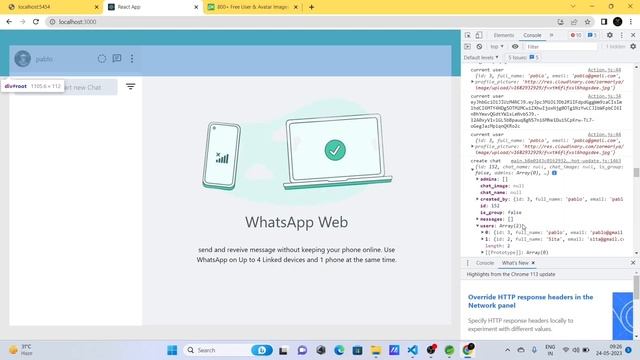This screenshot has height=360, width=640.
Task: Toggle the console sidebar icon
Action: tap(468, 47)
